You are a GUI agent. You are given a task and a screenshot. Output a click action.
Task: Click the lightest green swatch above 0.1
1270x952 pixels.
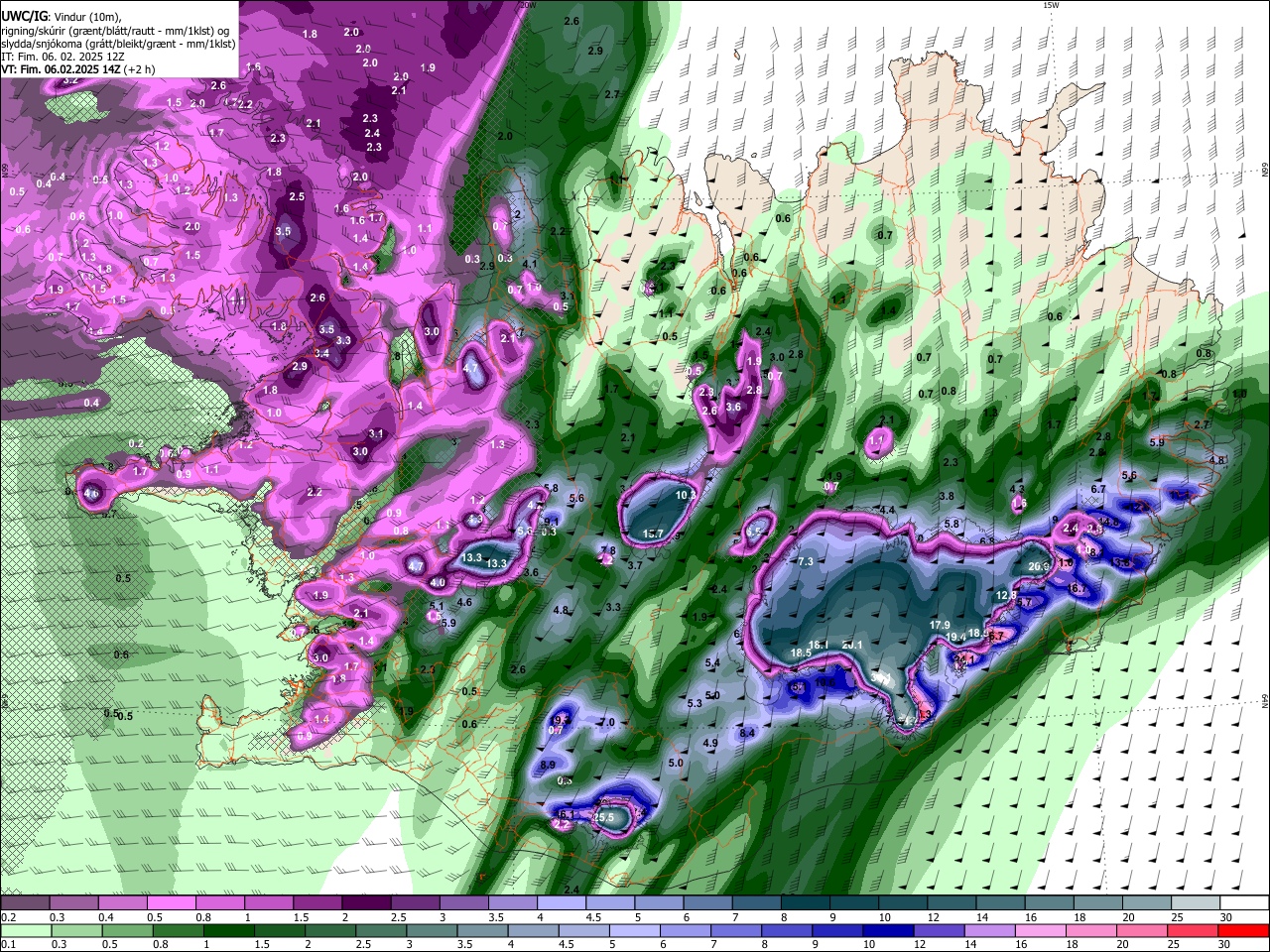(x=25, y=931)
